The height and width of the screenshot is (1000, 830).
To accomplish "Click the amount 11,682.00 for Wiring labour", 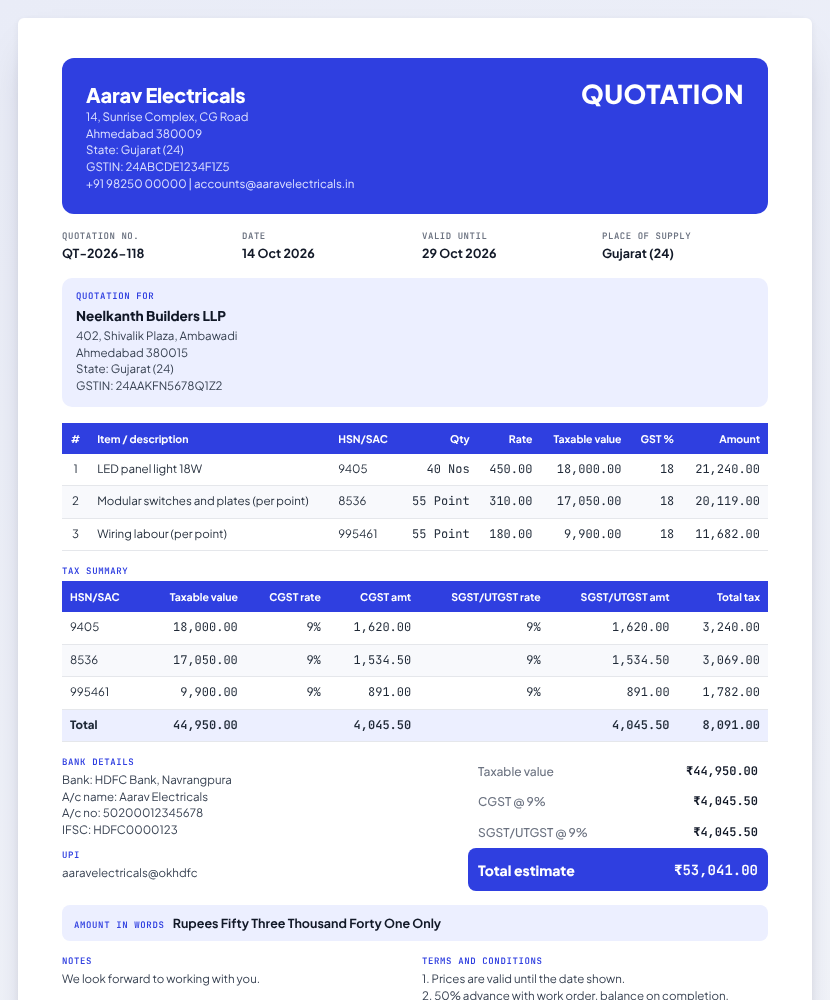I will [727, 534].
